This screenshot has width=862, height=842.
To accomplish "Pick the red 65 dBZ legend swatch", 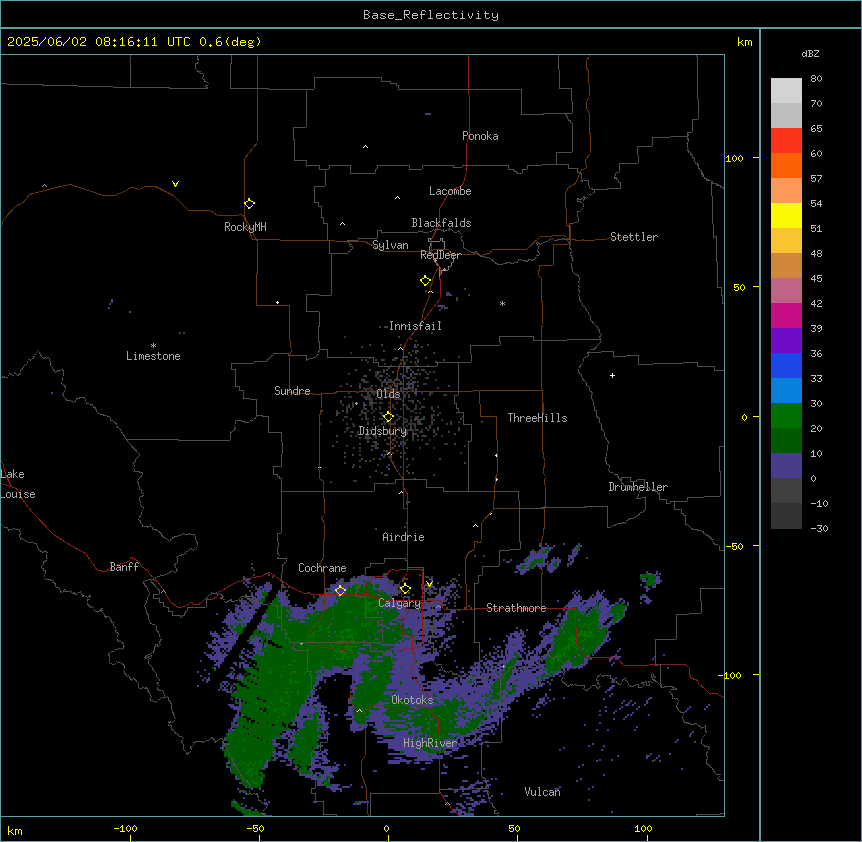I will (786, 140).
